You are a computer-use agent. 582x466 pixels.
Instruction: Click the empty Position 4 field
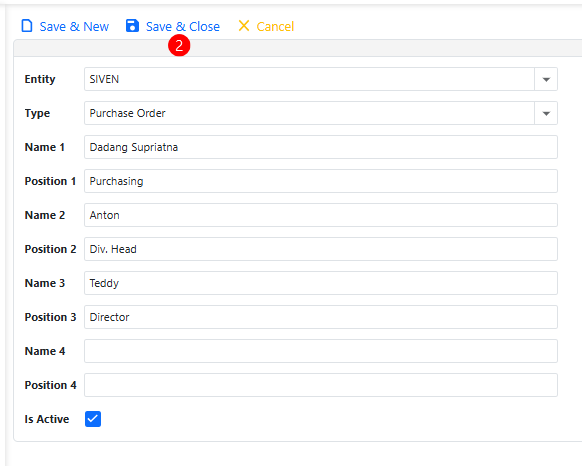coord(321,385)
